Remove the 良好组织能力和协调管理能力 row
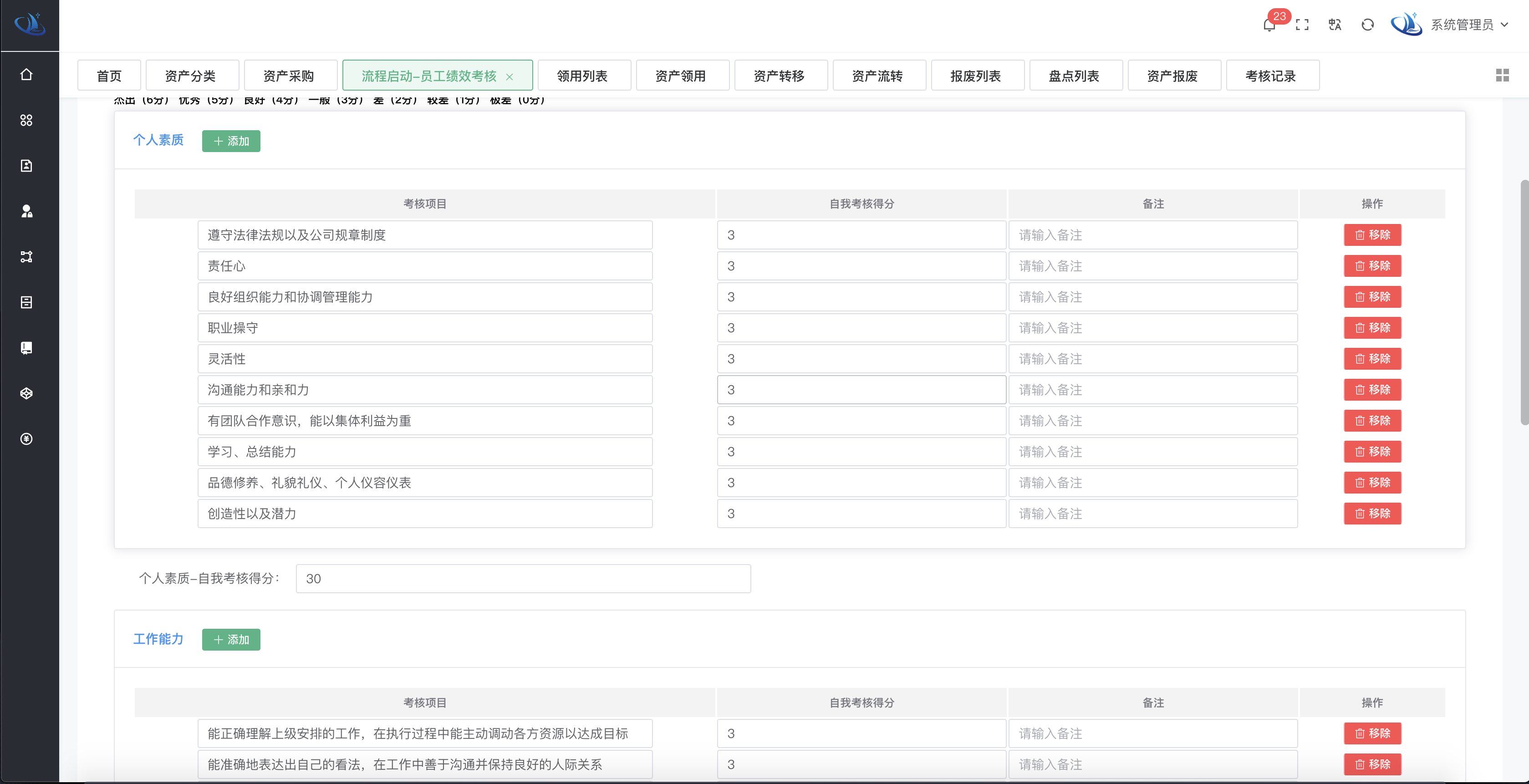Viewport: 1529px width, 784px height. click(1372, 296)
